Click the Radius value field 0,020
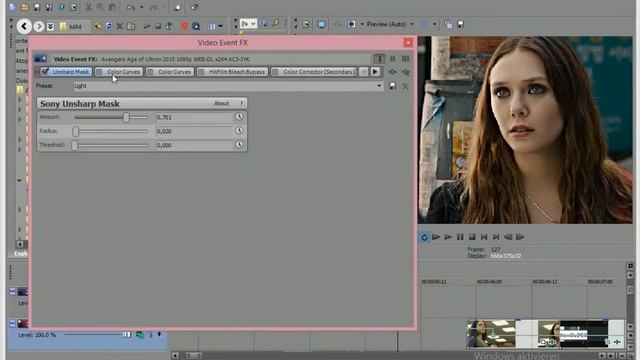Viewport: 640px width, 360px height. click(x=194, y=131)
